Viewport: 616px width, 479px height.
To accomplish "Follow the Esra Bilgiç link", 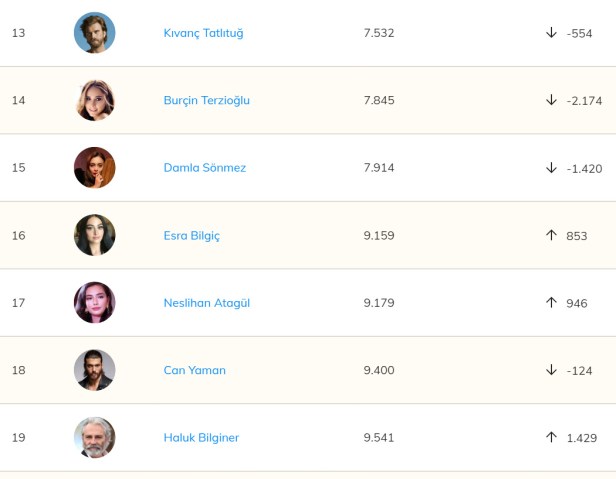I will 191,236.
